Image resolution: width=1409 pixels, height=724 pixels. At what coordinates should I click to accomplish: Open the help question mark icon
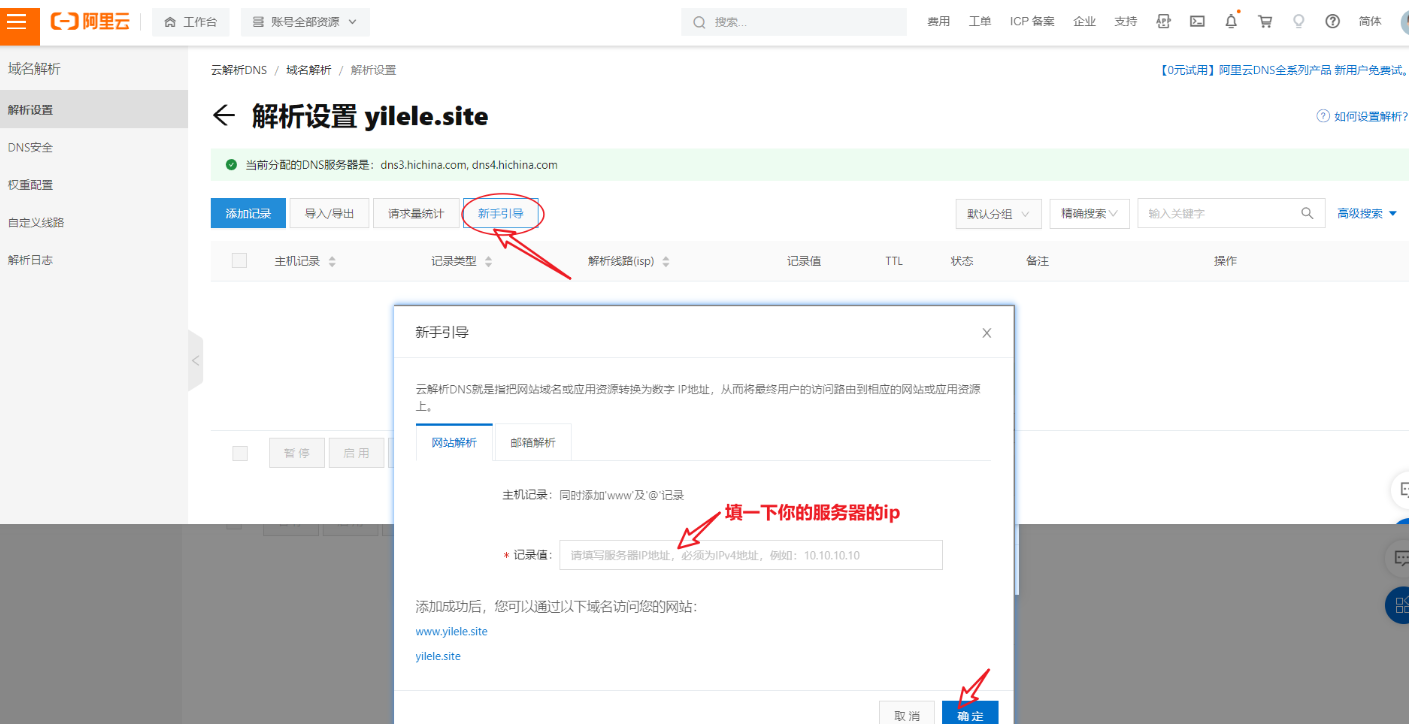tap(1332, 21)
